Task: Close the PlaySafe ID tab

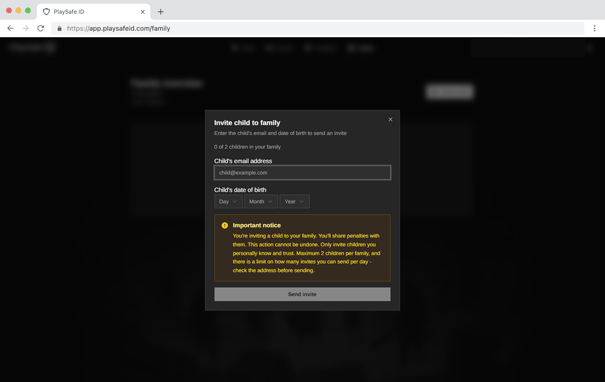Action: (142, 12)
